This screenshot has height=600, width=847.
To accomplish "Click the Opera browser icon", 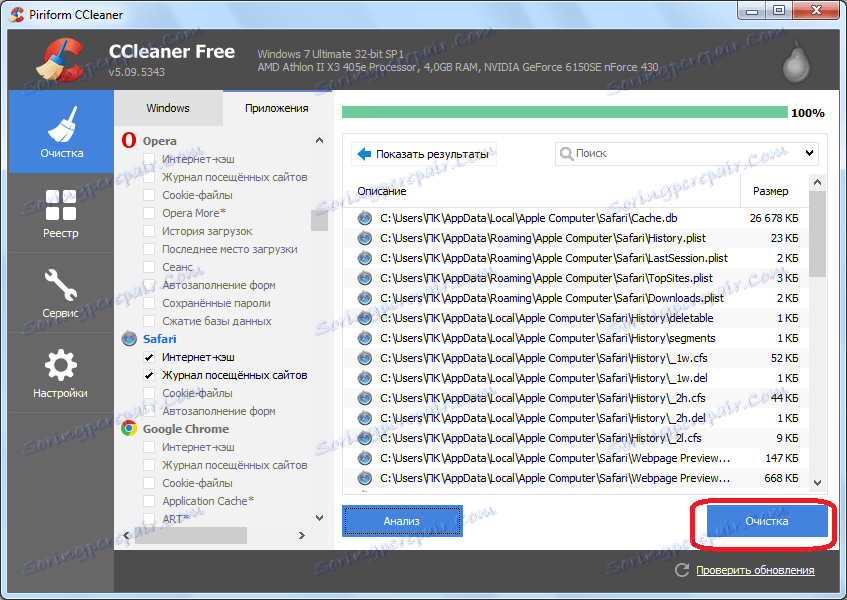I will (x=129, y=140).
